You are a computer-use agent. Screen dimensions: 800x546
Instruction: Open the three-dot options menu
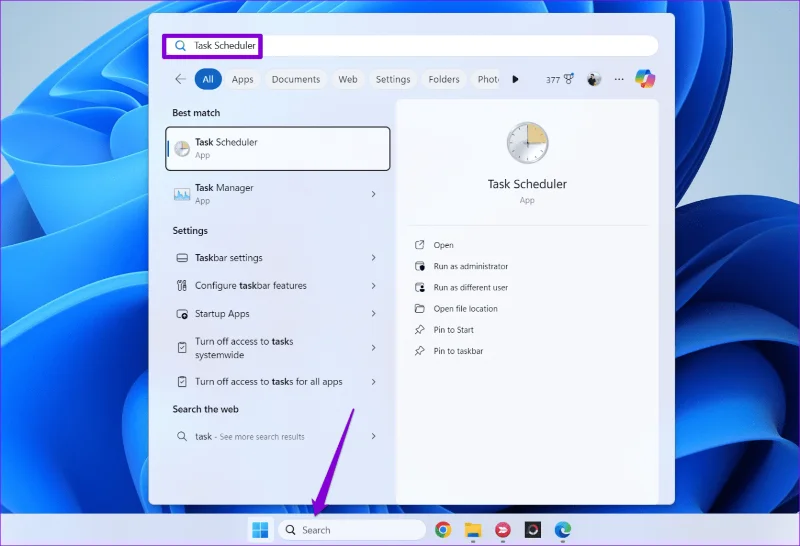pyautogui.click(x=619, y=79)
